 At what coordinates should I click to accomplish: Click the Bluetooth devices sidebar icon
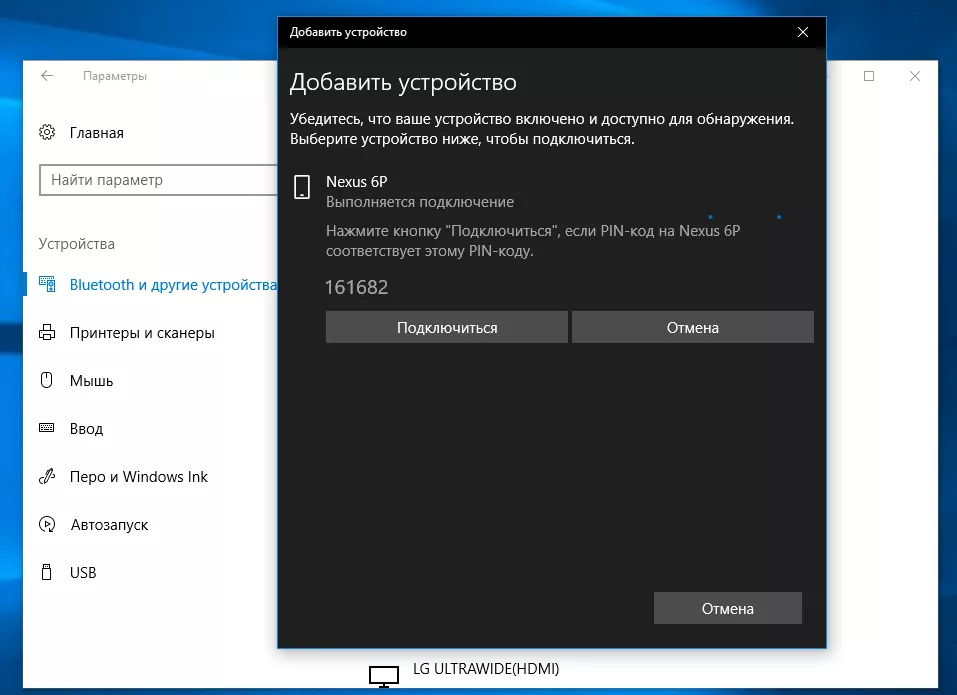[47, 285]
